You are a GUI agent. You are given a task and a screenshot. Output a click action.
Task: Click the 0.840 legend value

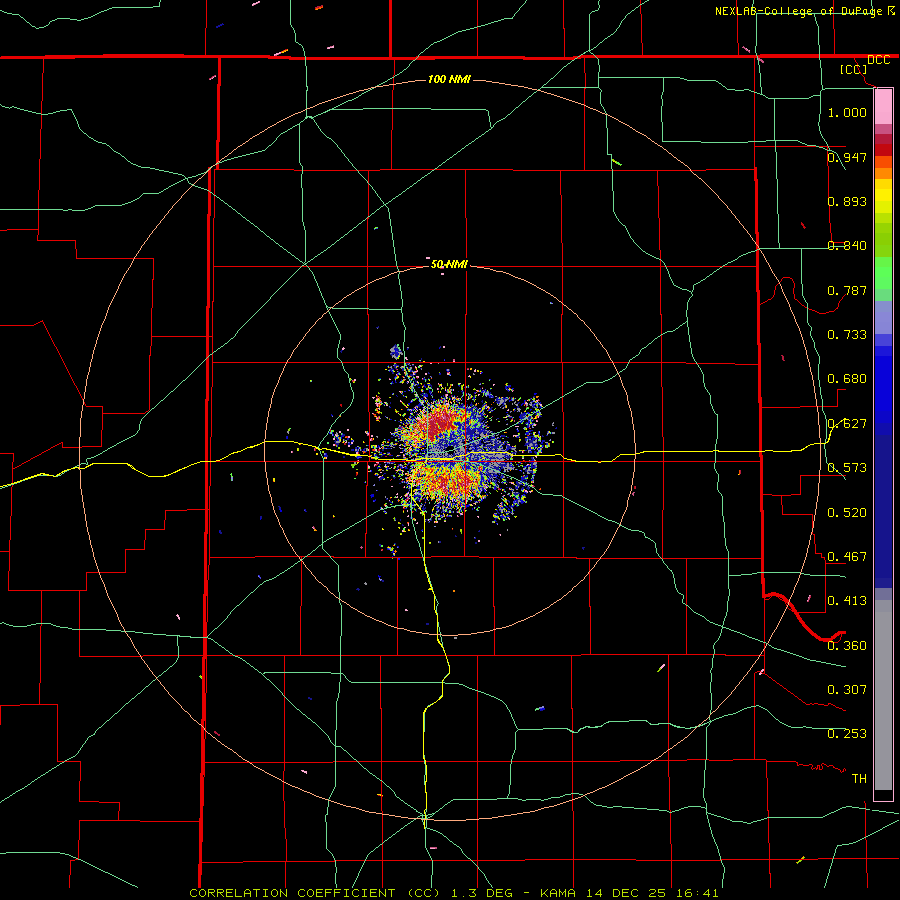click(x=847, y=246)
